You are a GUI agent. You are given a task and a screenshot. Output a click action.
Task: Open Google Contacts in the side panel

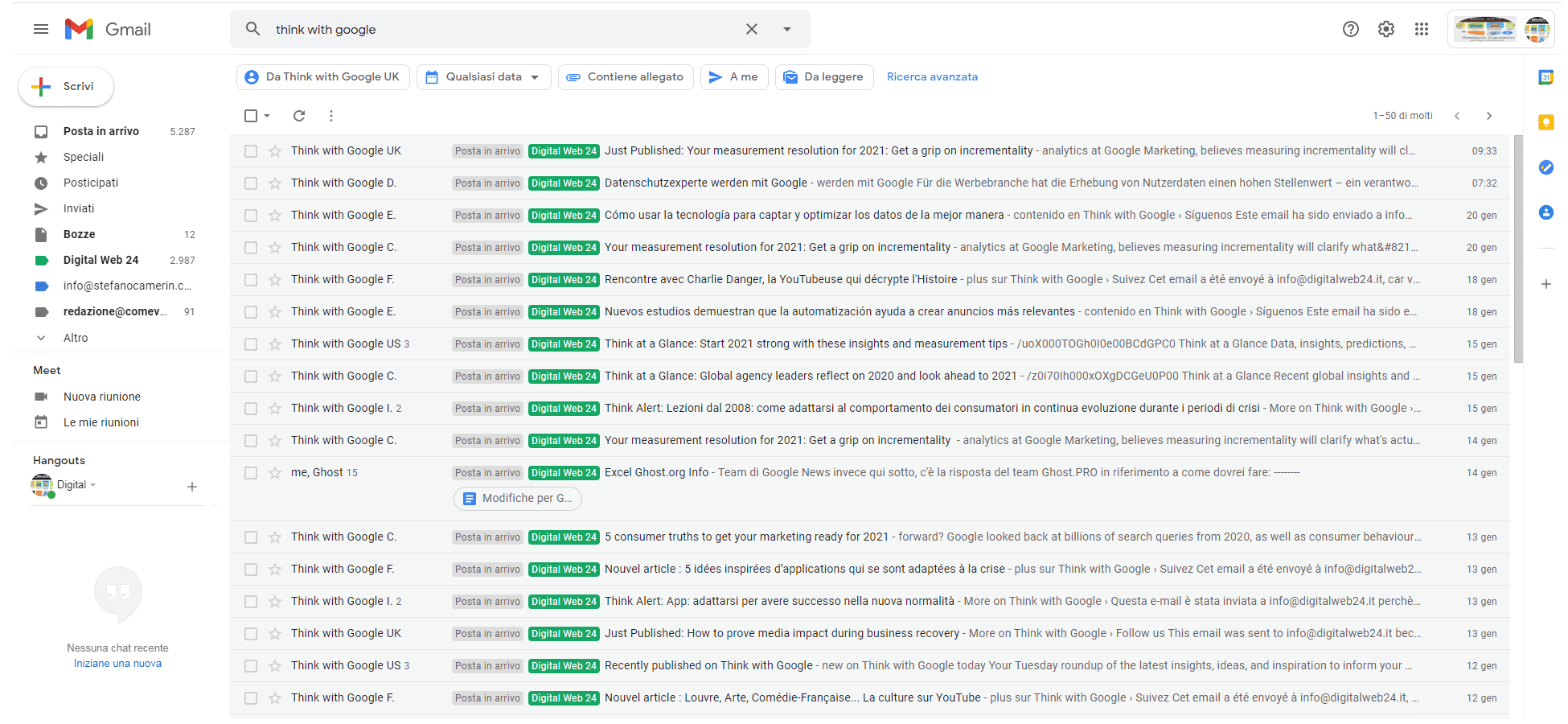tap(1545, 212)
